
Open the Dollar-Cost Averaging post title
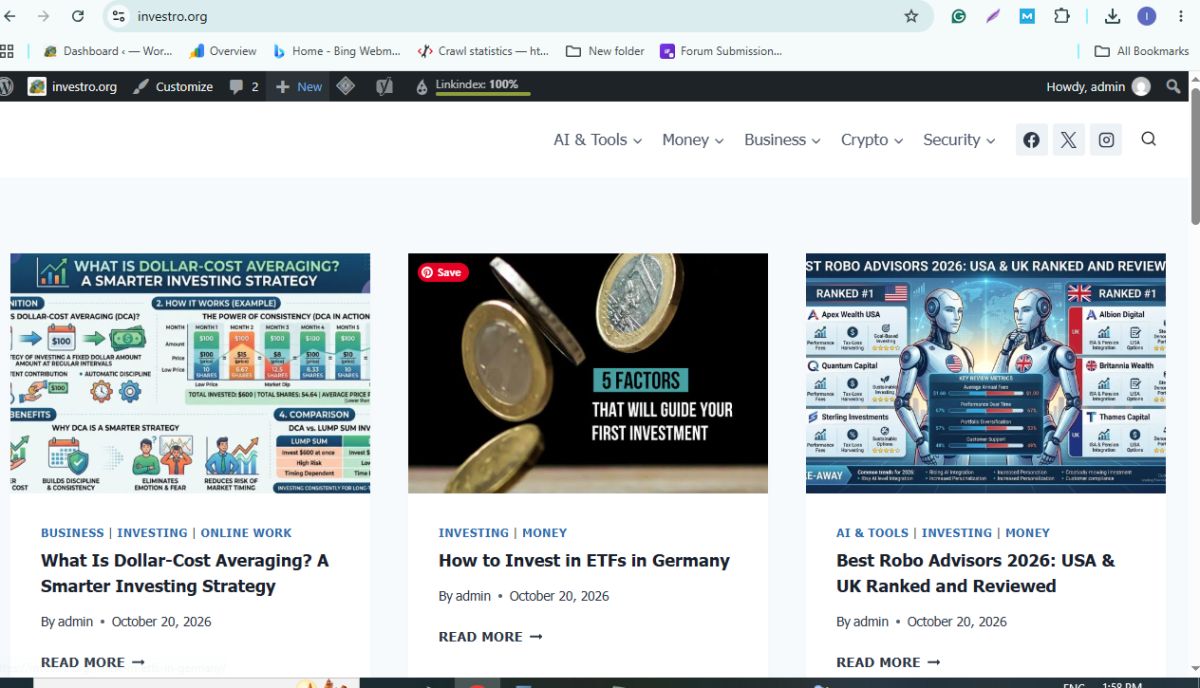pos(185,573)
